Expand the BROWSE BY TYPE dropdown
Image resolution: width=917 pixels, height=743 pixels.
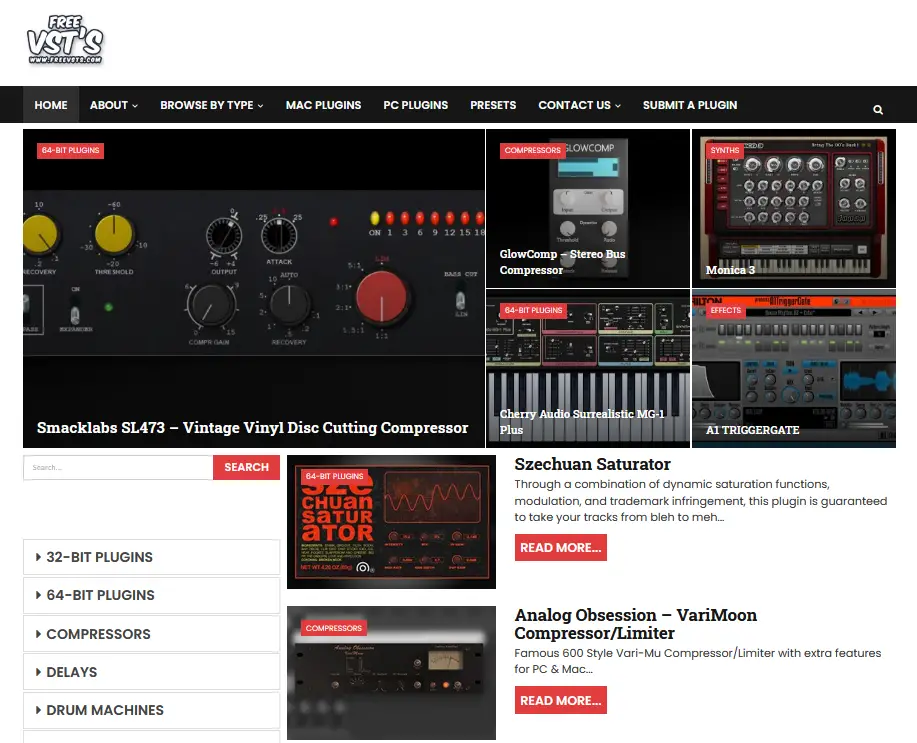click(x=212, y=105)
